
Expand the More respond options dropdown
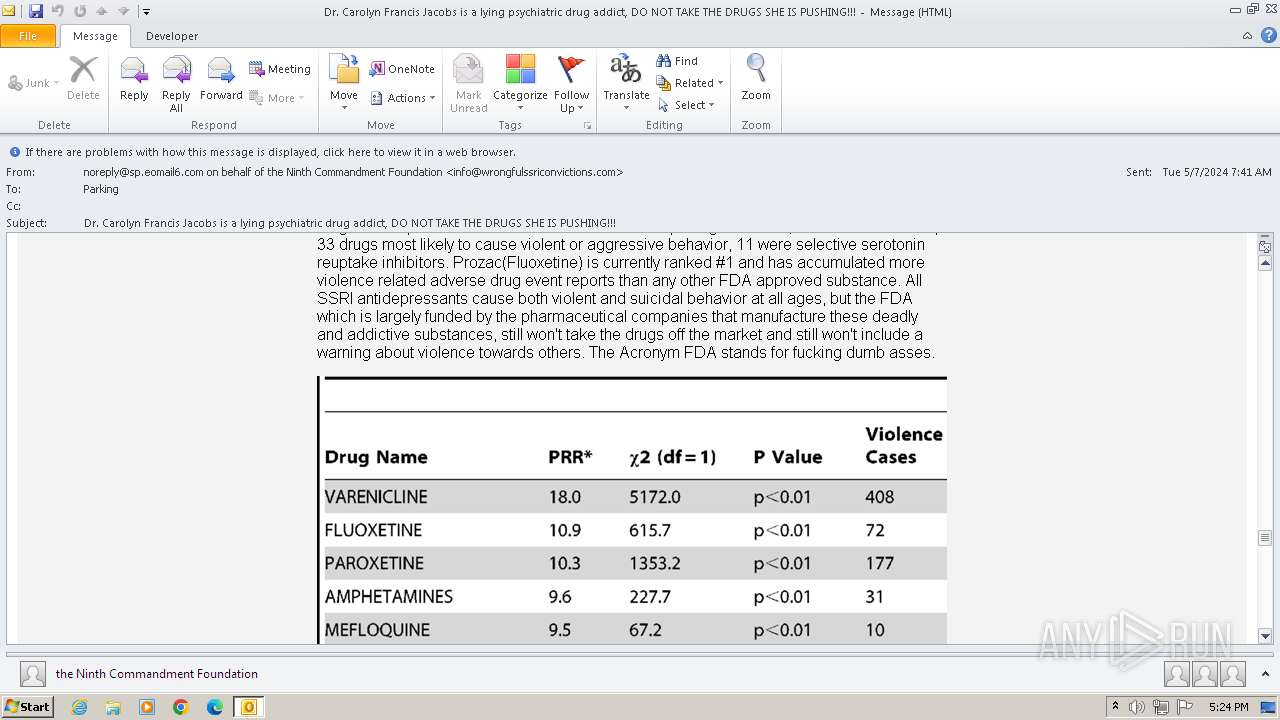click(277, 98)
